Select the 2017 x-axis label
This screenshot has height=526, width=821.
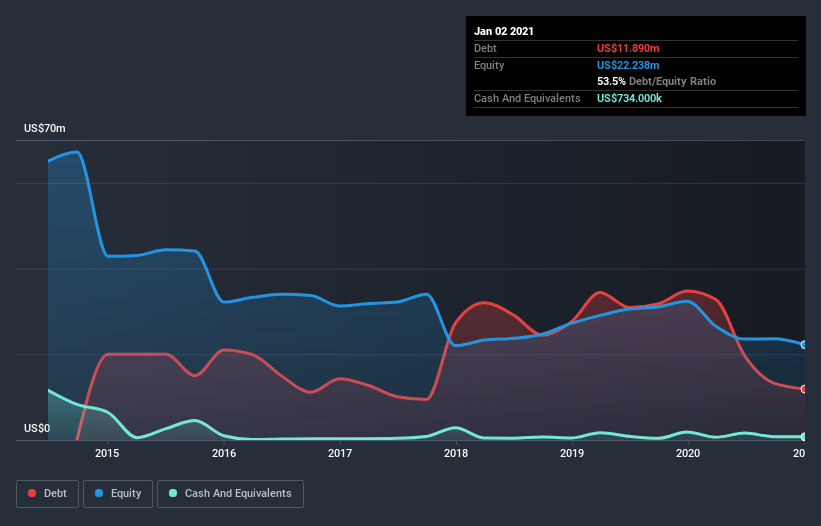pyautogui.click(x=340, y=453)
